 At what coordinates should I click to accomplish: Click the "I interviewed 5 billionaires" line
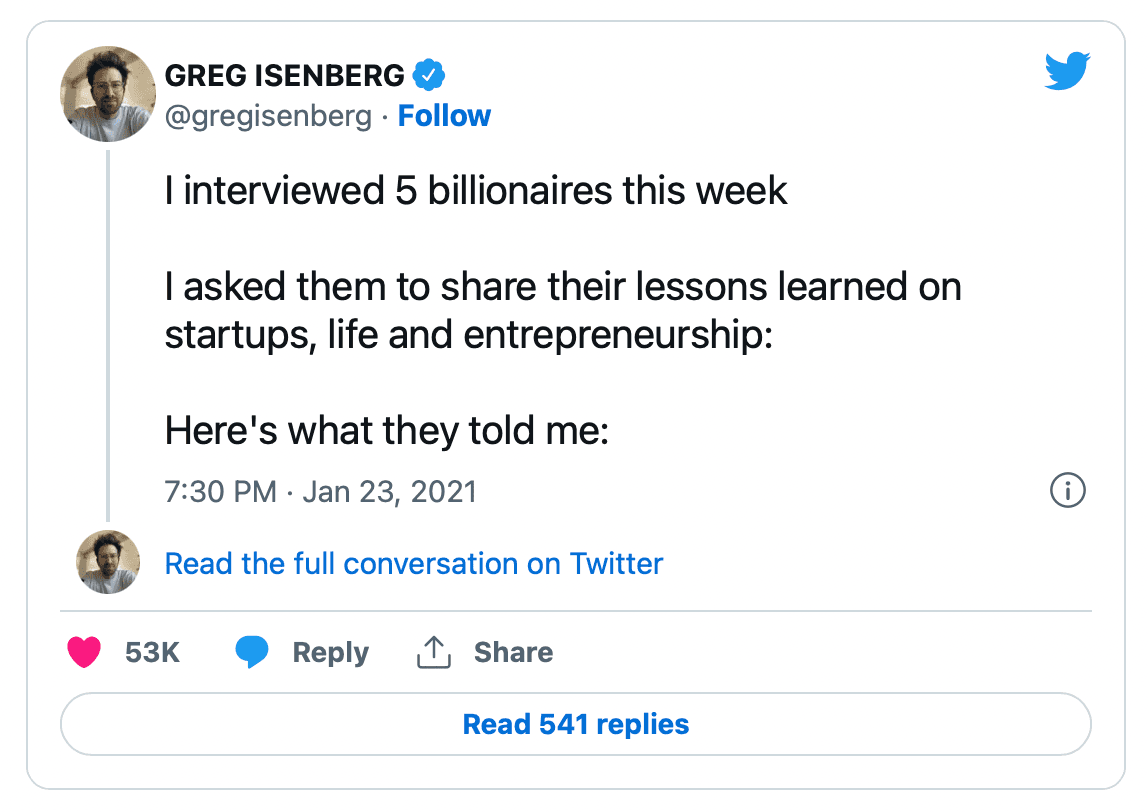476,190
